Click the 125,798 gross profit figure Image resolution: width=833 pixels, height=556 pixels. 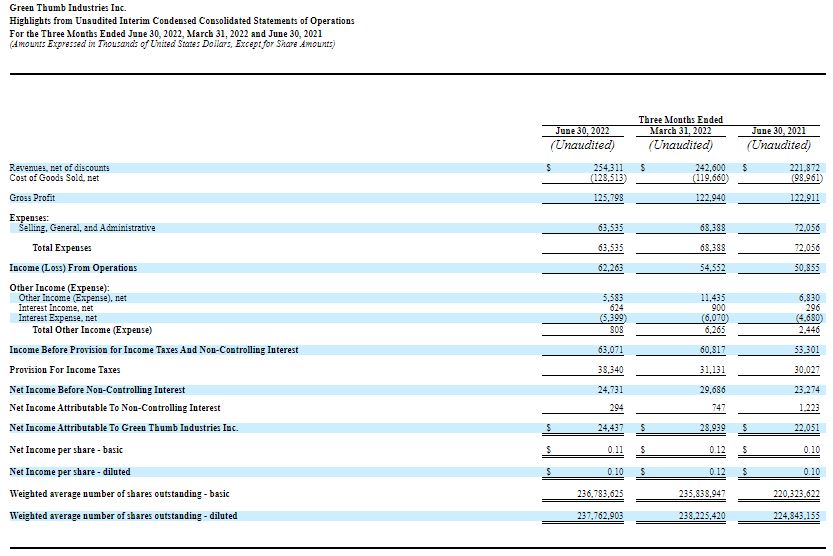pos(608,198)
